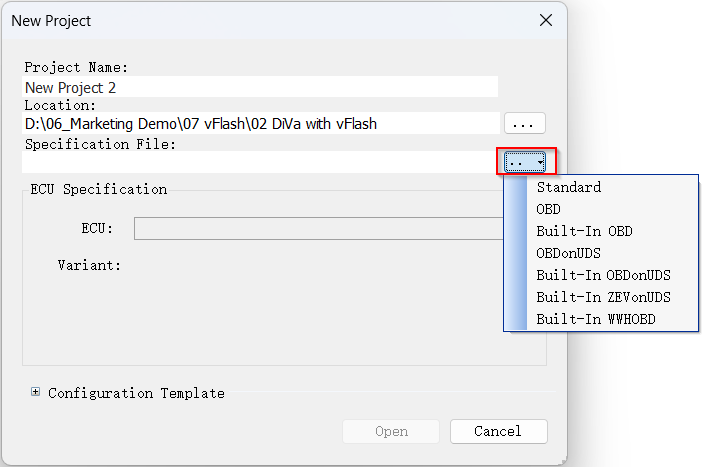Click the Project Name text field

coord(260,87)
